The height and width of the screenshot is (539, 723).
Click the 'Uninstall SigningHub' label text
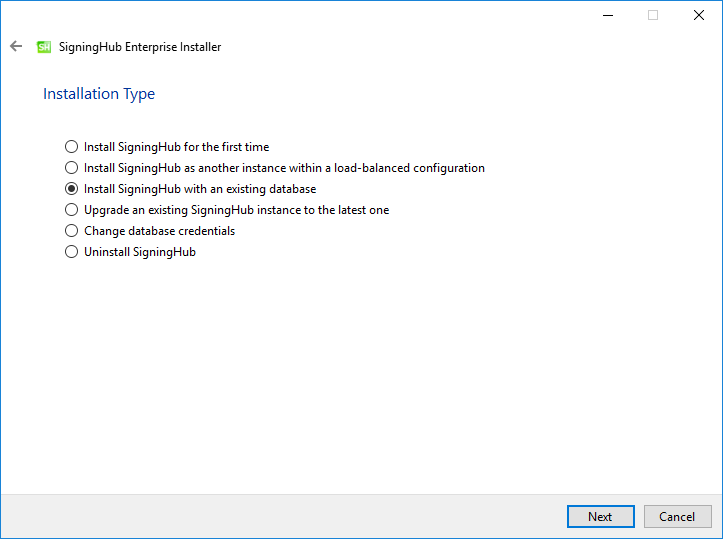coord(140,252)
